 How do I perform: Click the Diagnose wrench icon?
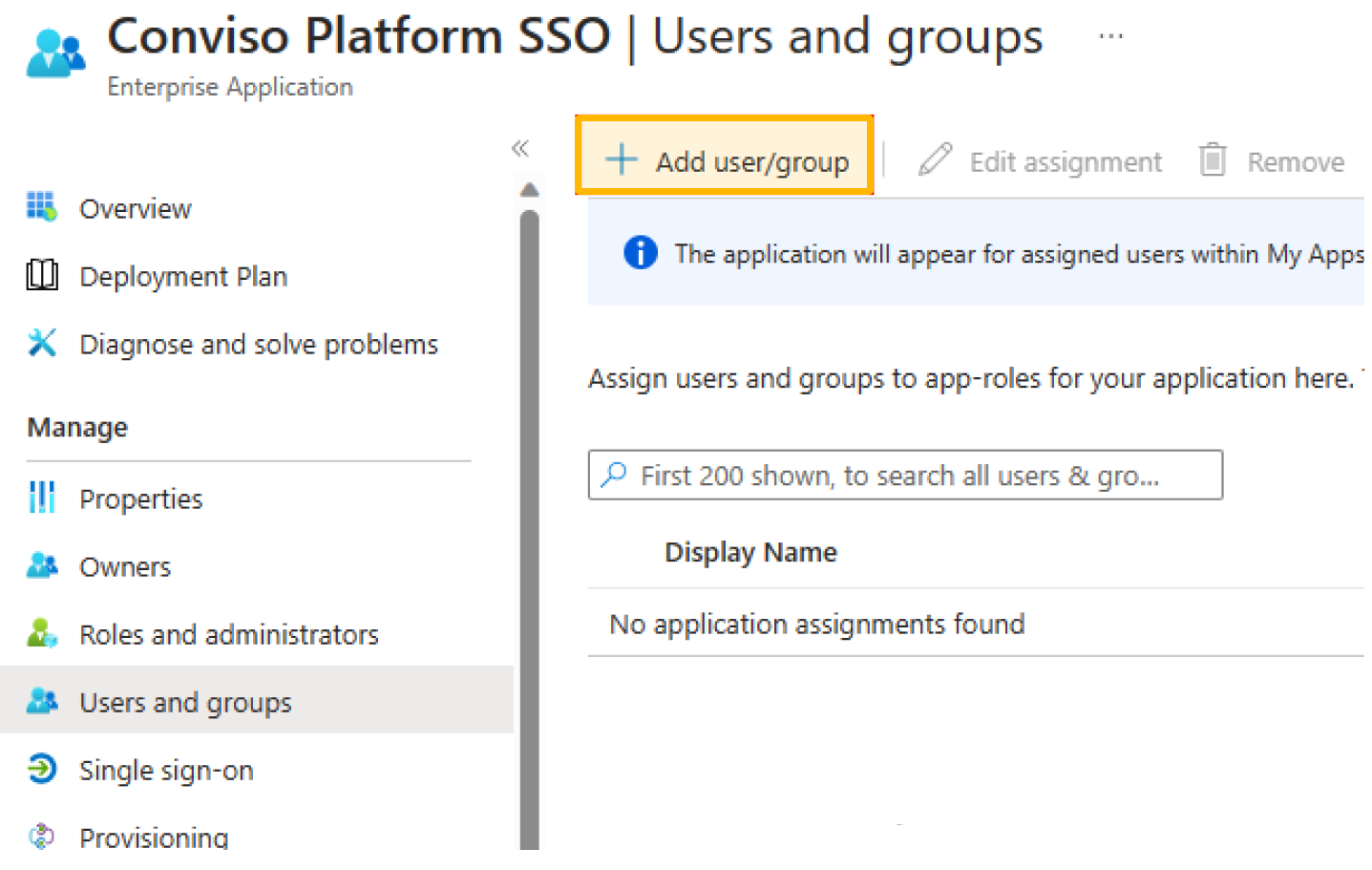[x=41, y=343]
